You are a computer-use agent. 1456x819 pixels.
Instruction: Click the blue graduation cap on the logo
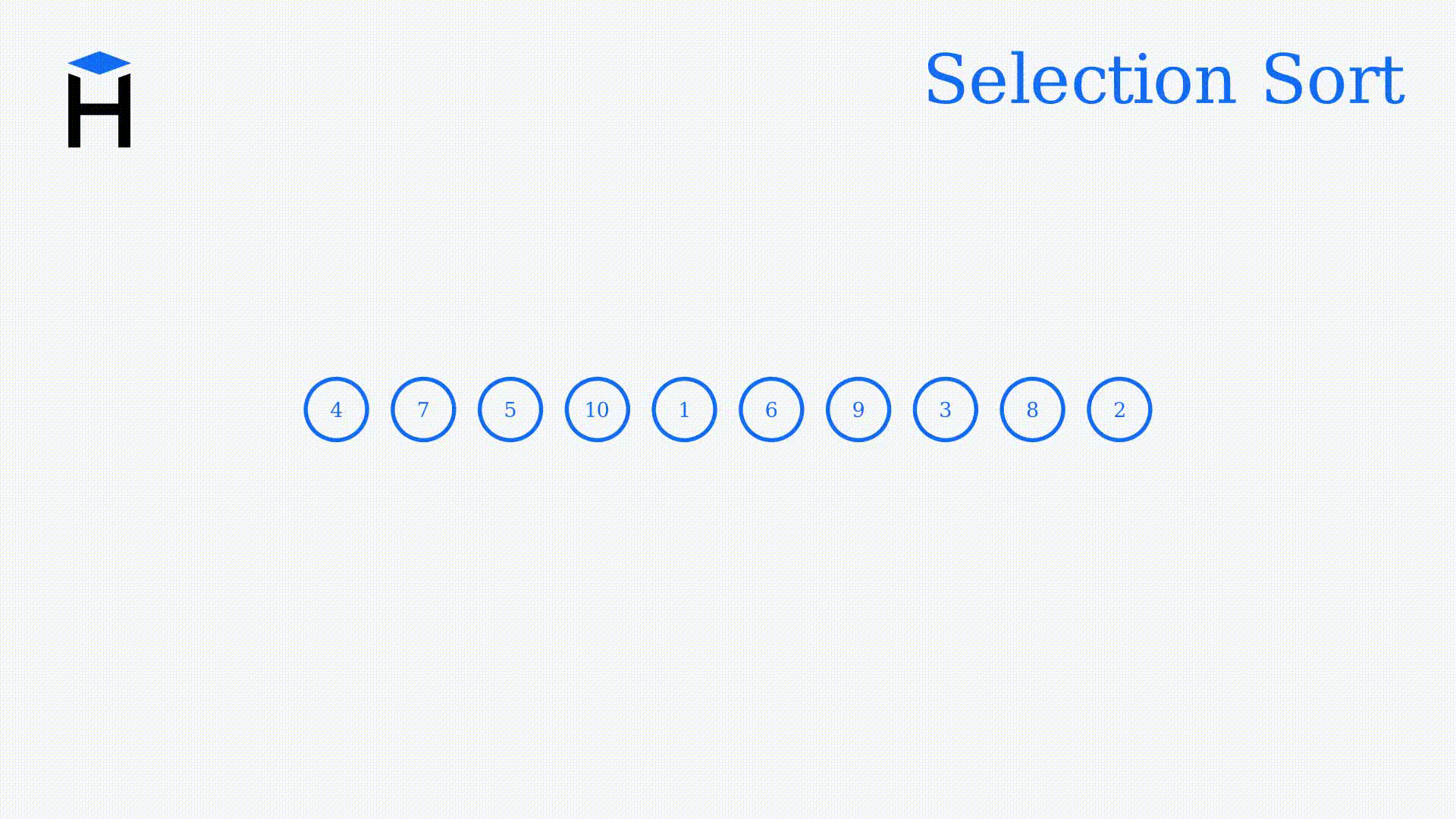tap(99, 63)
